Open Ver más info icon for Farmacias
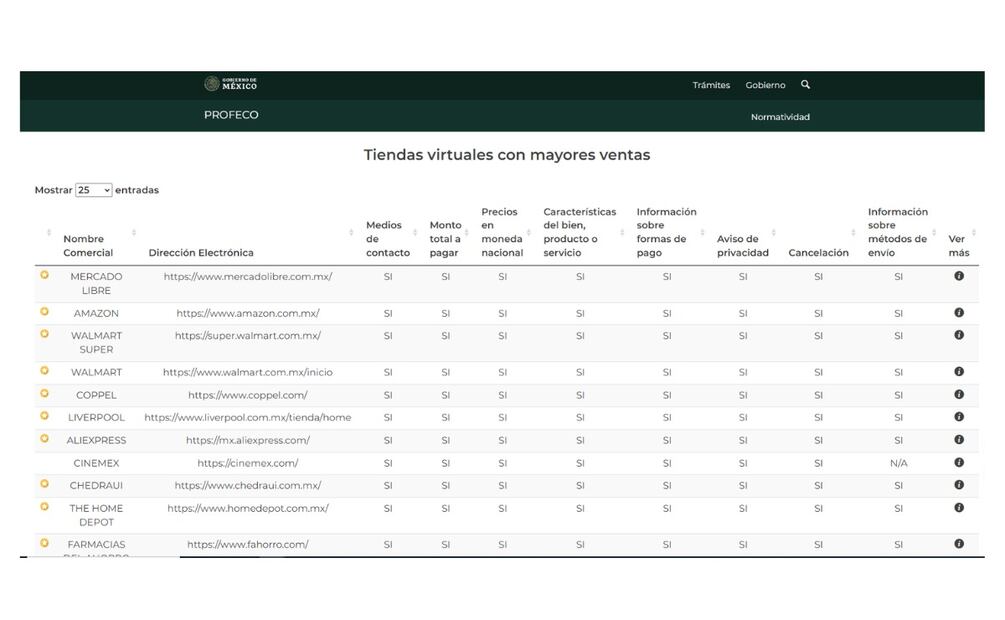 tap(959, 544)
